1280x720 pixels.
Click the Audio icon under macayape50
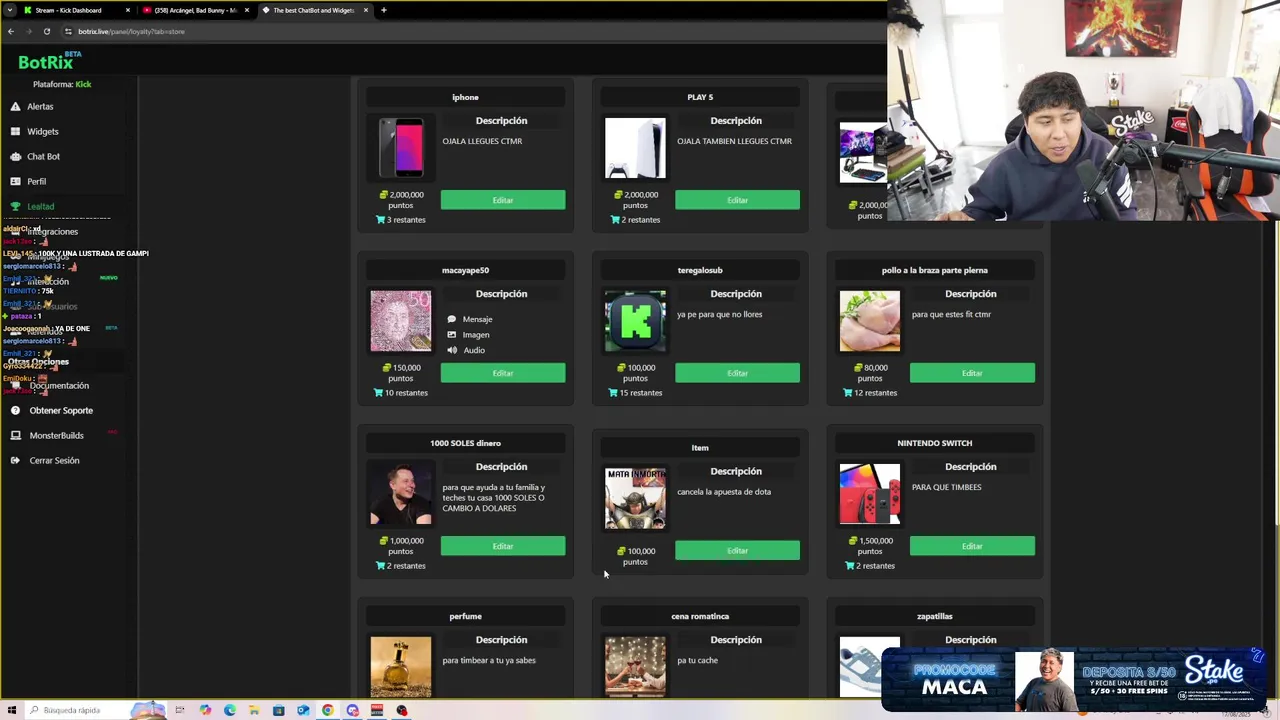452,350
